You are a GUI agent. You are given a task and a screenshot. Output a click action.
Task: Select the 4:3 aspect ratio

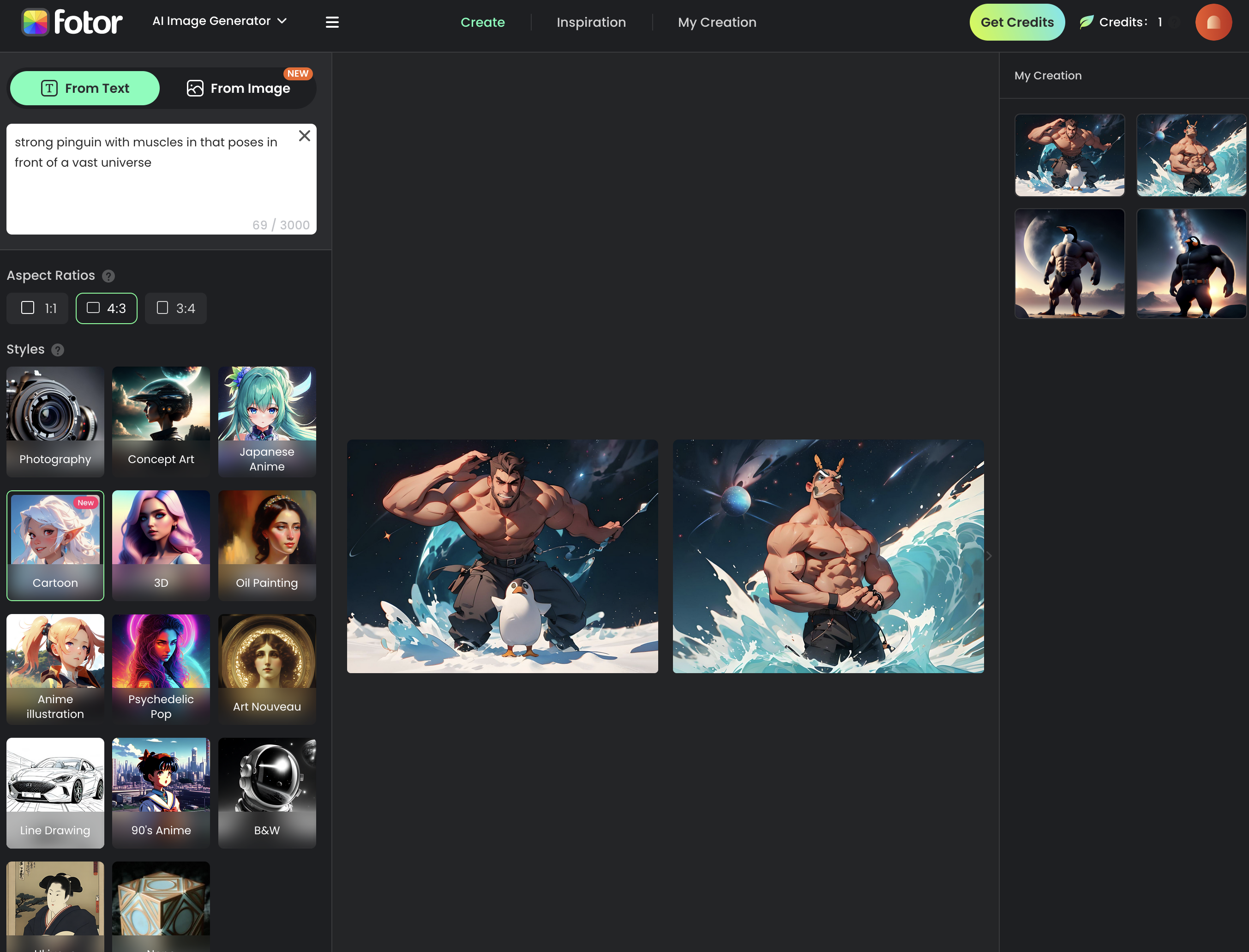pos(107,308)
